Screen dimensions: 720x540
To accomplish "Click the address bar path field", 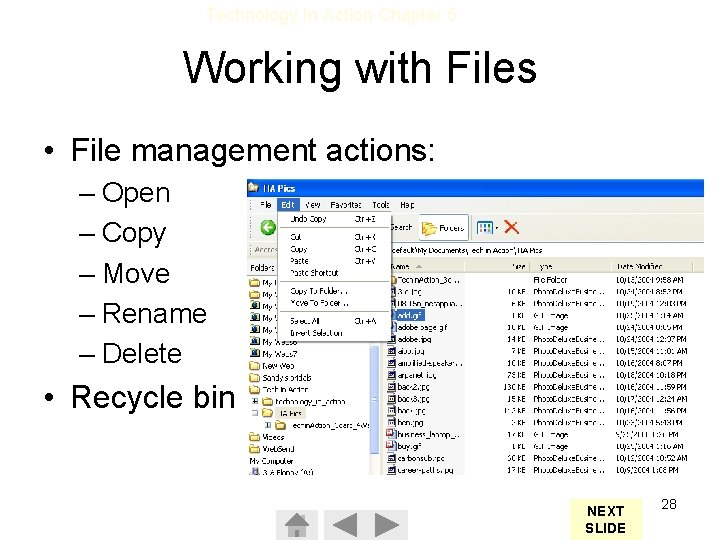I will [x=546, y=250].
